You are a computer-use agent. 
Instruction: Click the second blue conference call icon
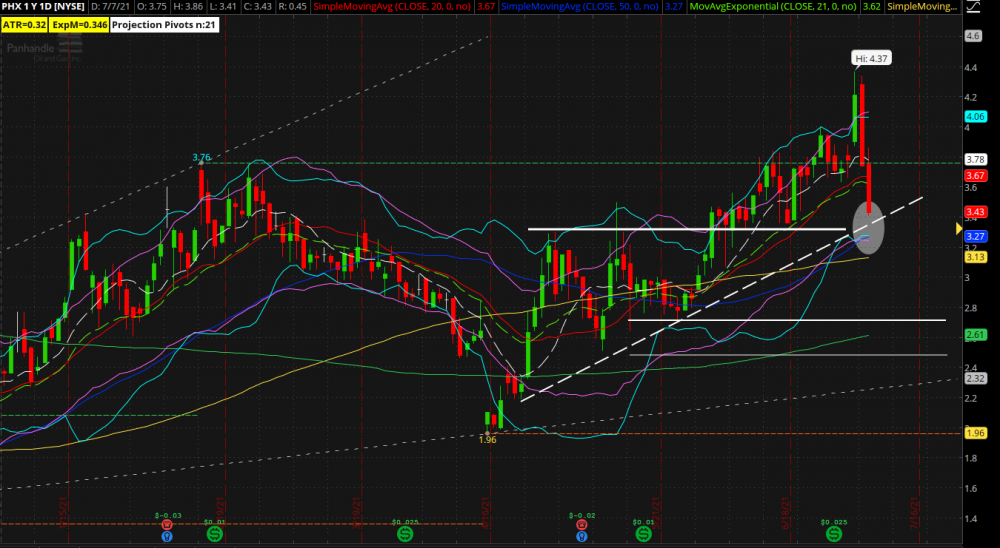coord(582,536)
